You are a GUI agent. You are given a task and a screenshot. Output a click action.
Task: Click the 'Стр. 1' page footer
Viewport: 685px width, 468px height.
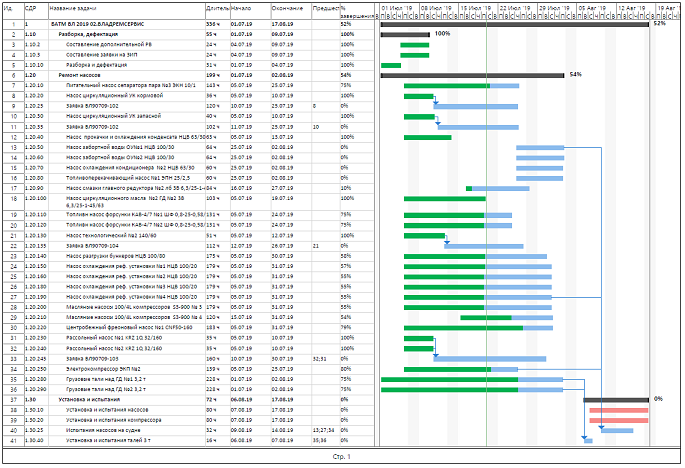341,457
